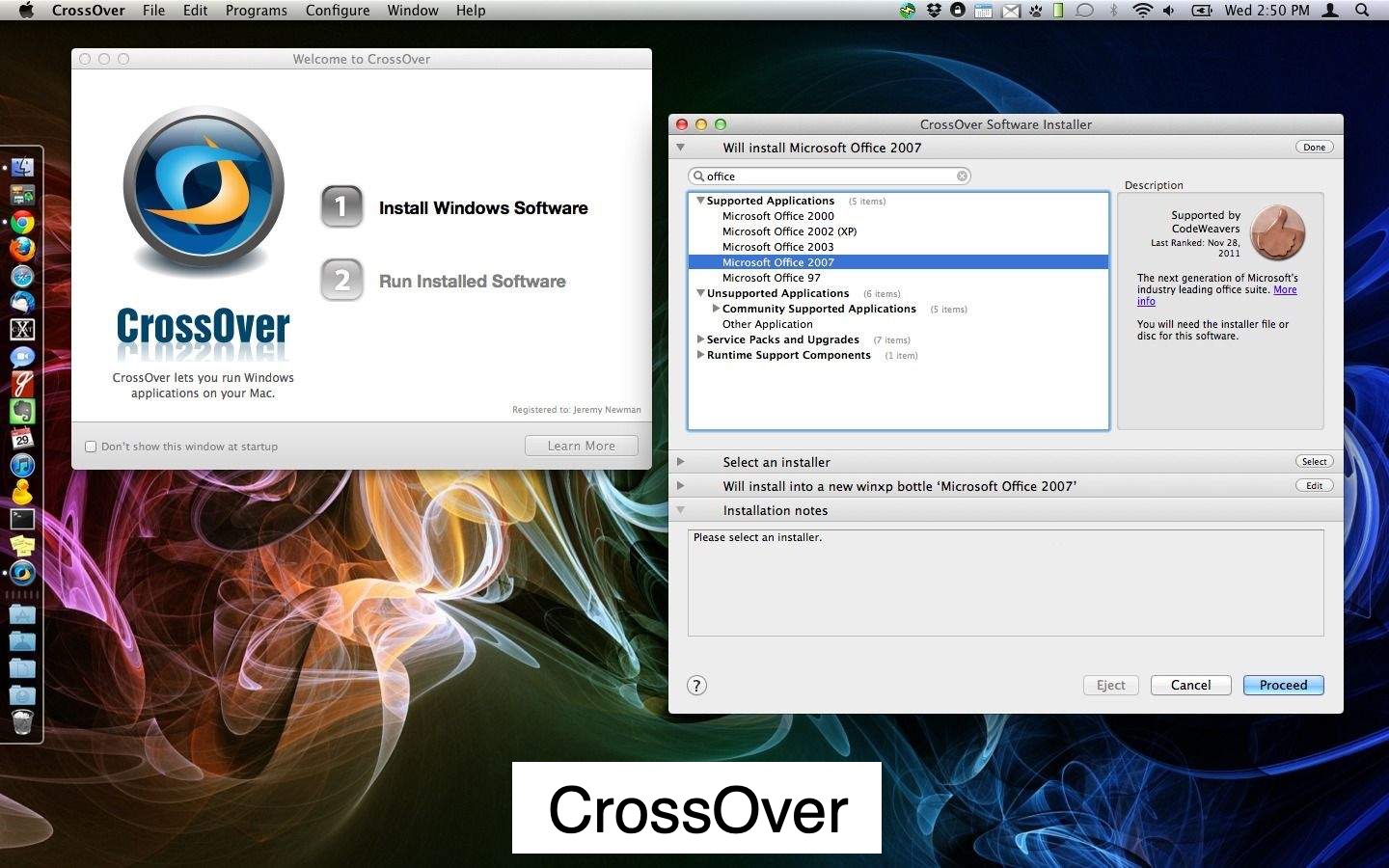
Task: Open Spotlight search magnifier icon
Action: coord(1362,11)
